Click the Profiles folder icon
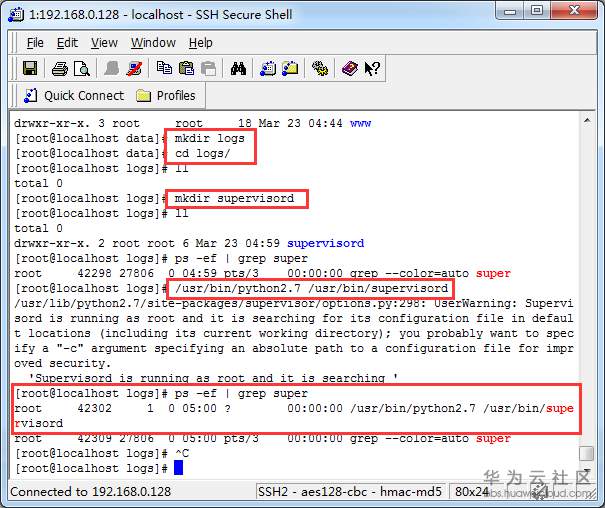 click(x=143, y=96)
